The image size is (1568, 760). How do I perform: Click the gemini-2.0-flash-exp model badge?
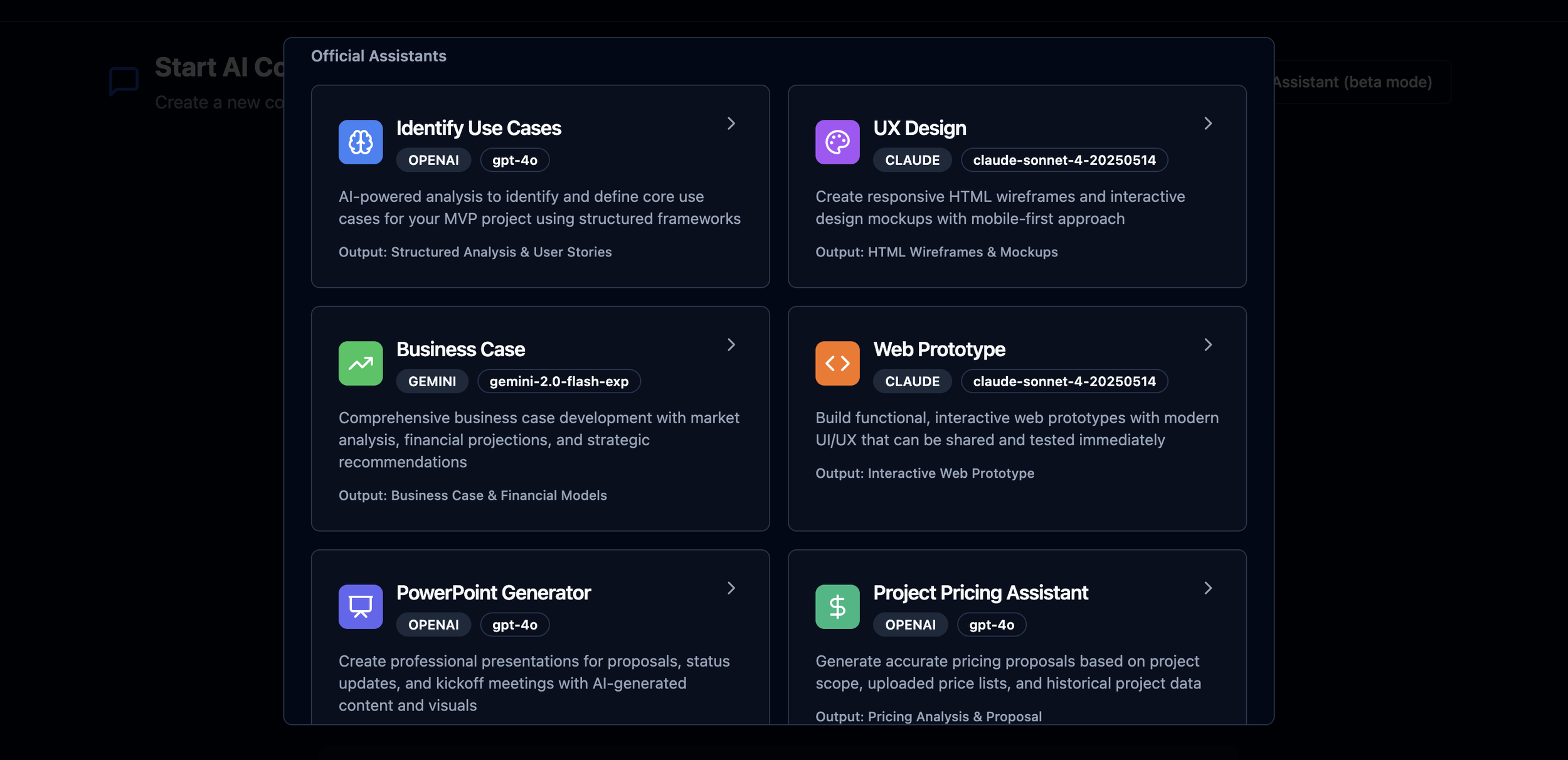558,381
